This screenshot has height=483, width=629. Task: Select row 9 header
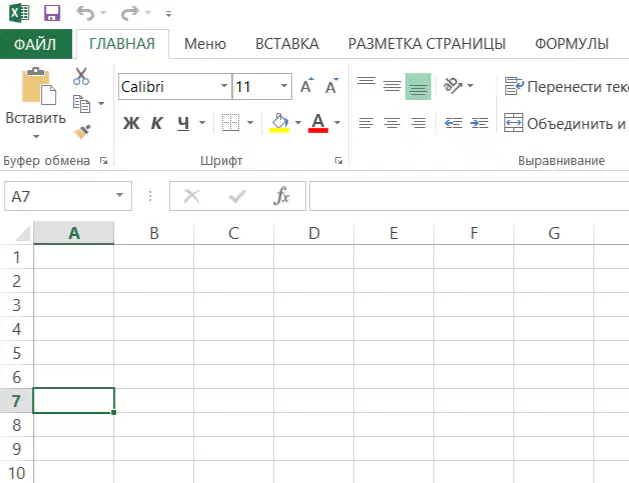(x=16, y=448)
